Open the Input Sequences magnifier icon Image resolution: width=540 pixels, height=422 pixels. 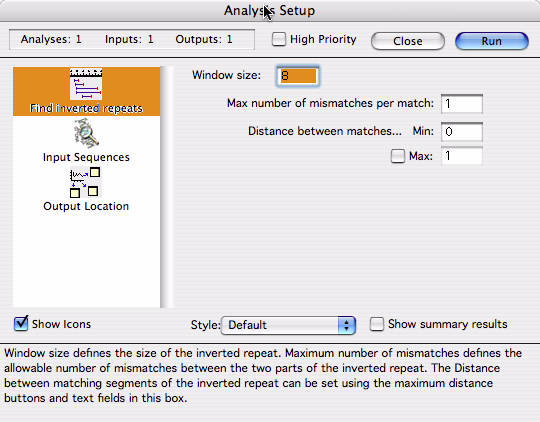[86, 133]
